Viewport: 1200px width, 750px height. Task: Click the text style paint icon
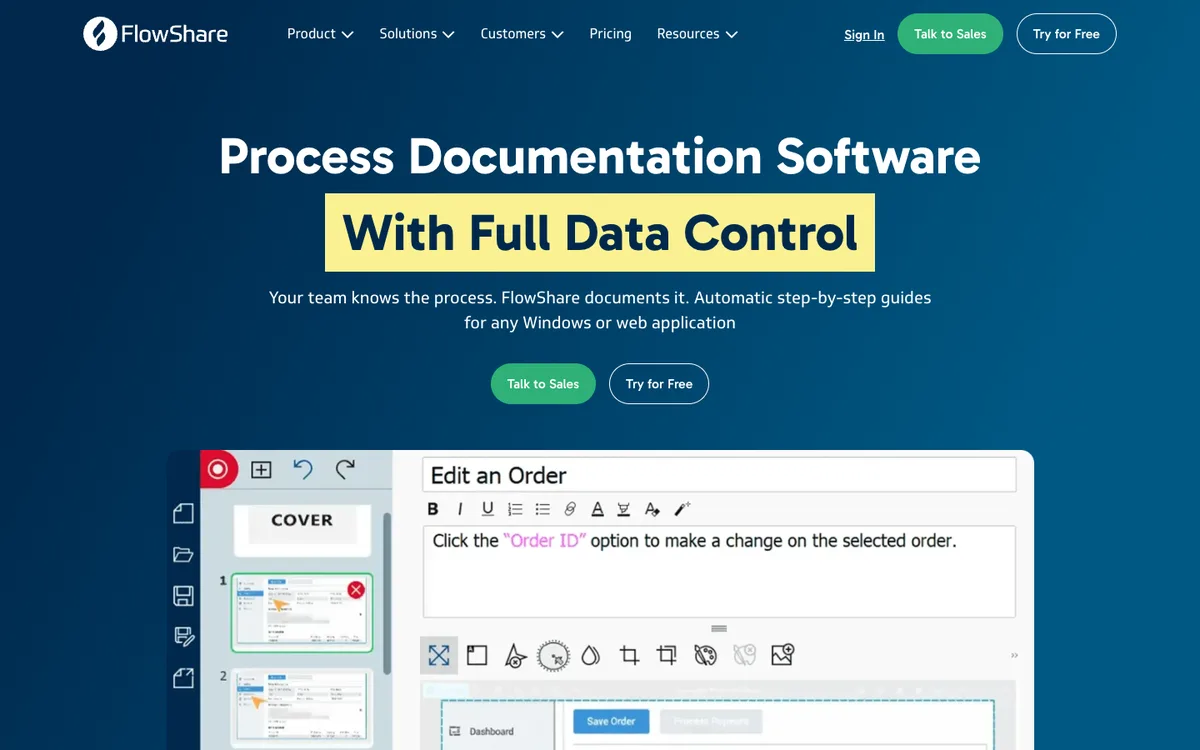pos(652,509)
